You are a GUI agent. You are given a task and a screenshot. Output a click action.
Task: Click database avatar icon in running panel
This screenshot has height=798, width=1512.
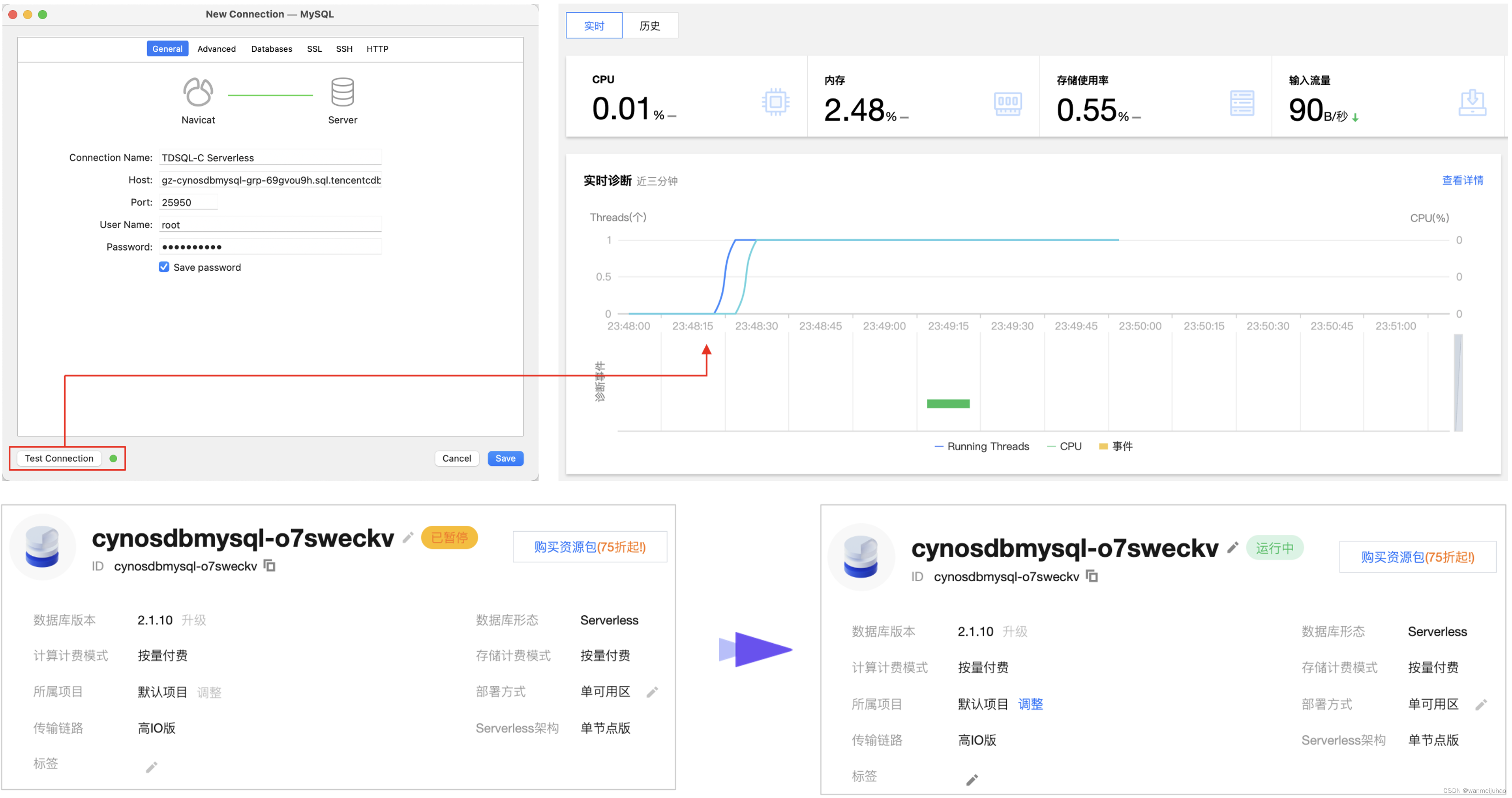point(861,557)
